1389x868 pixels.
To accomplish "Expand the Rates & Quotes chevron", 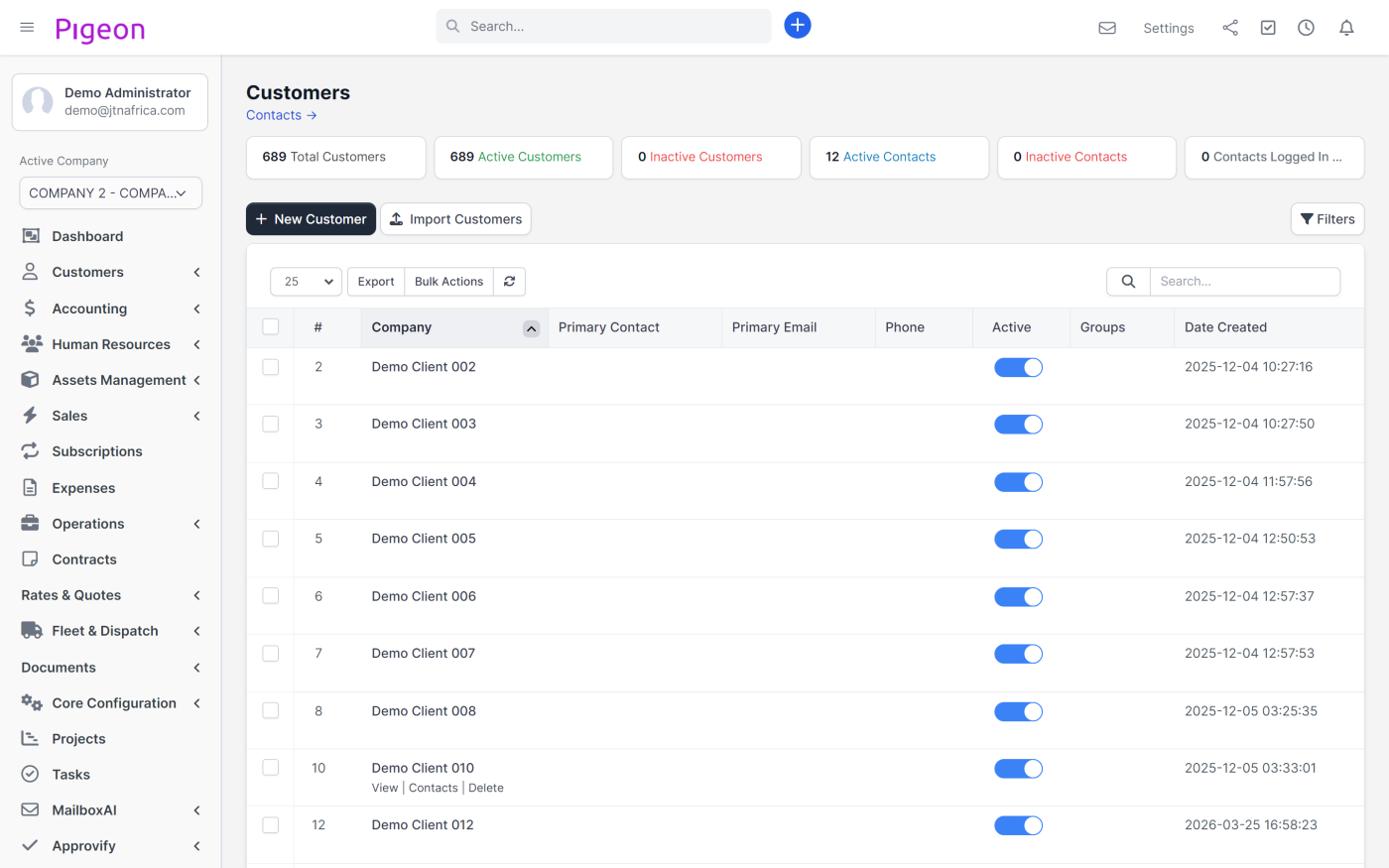I will point(196,595).
